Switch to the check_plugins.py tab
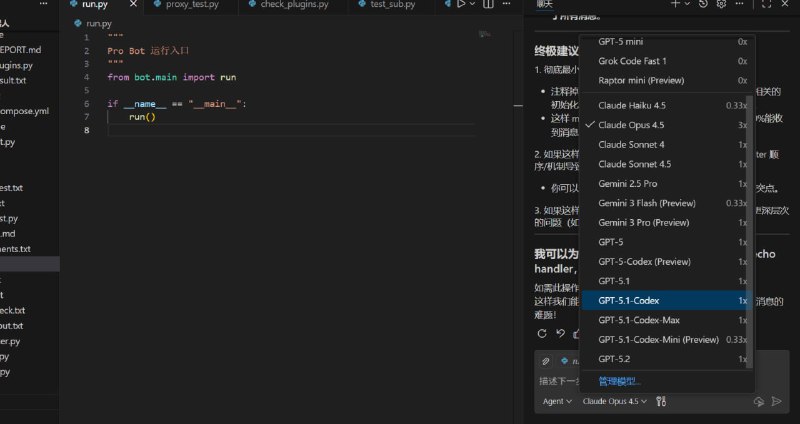Viewport: 800px width, 424px height. click(x=293, y=5)
